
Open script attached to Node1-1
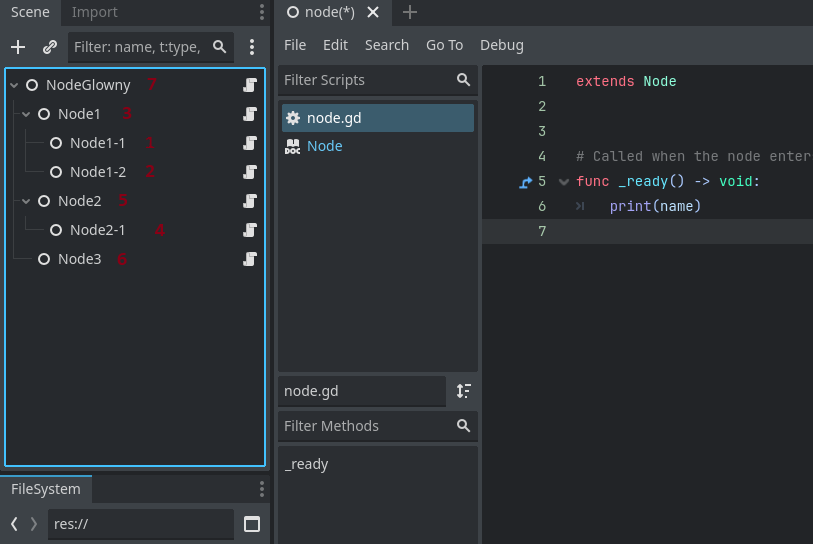point(250,143)
